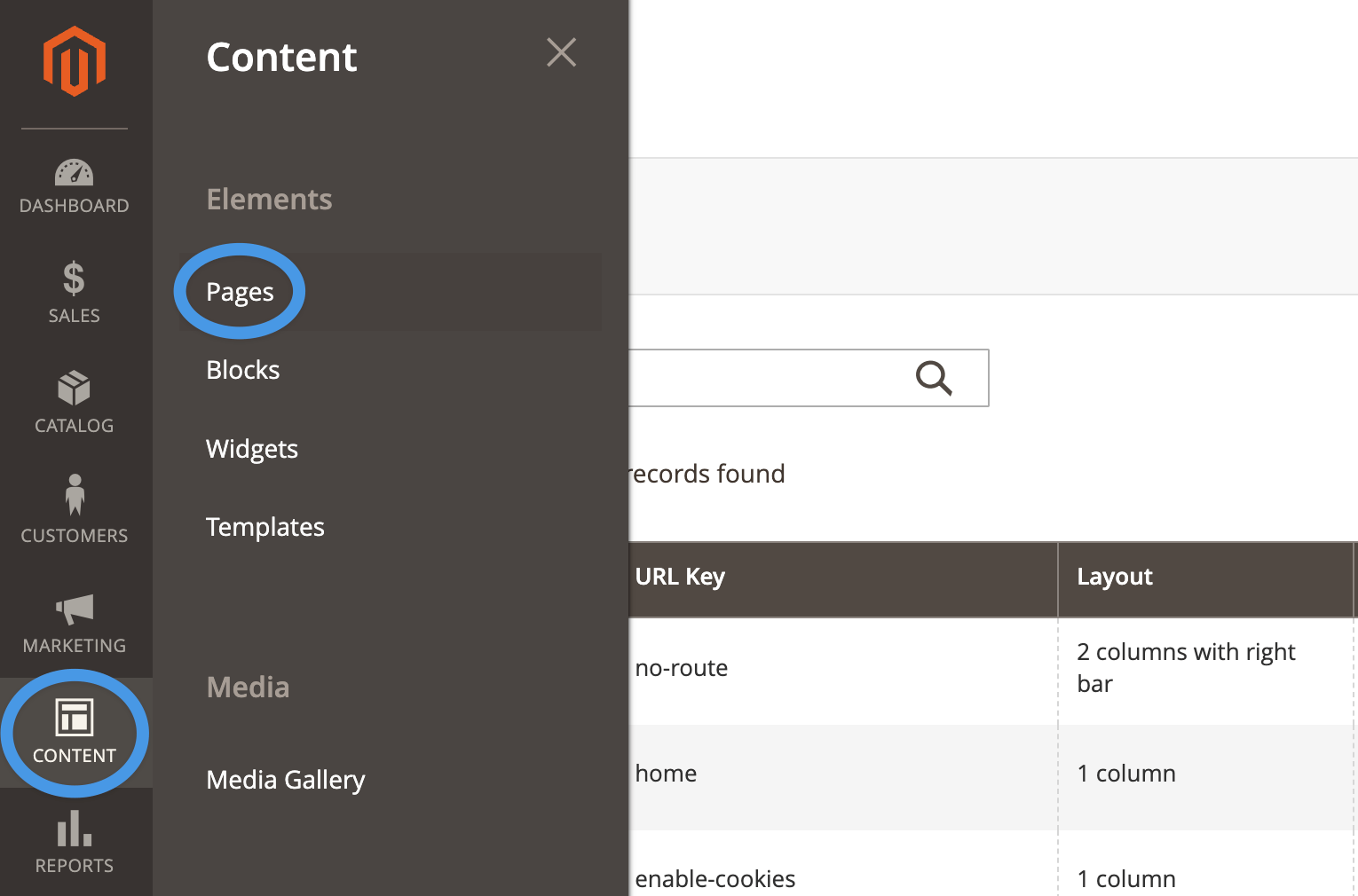This screenshot has width=1358, height=896.
Task: Select the Content sidebar icon
Action: coord(75,732)
